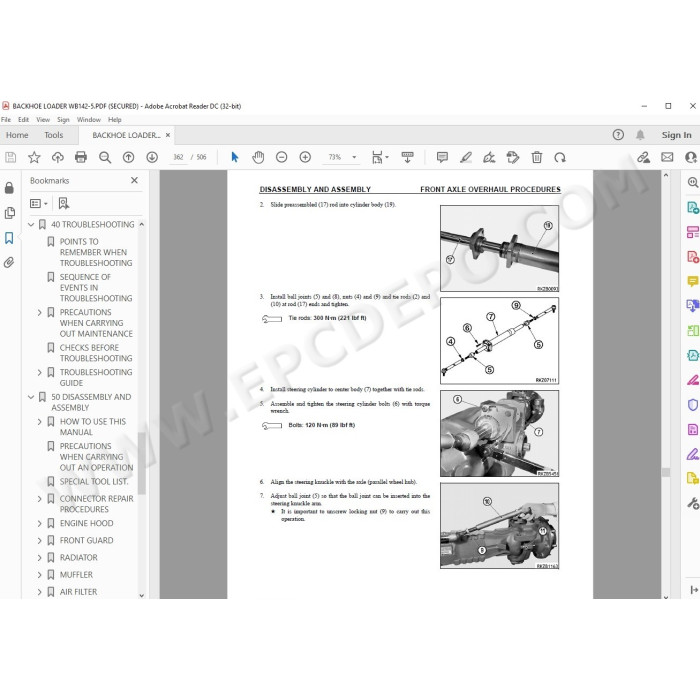Activate the hand pan tool
This screenshot has width=700, height=700.
click(x=258, y=157)
